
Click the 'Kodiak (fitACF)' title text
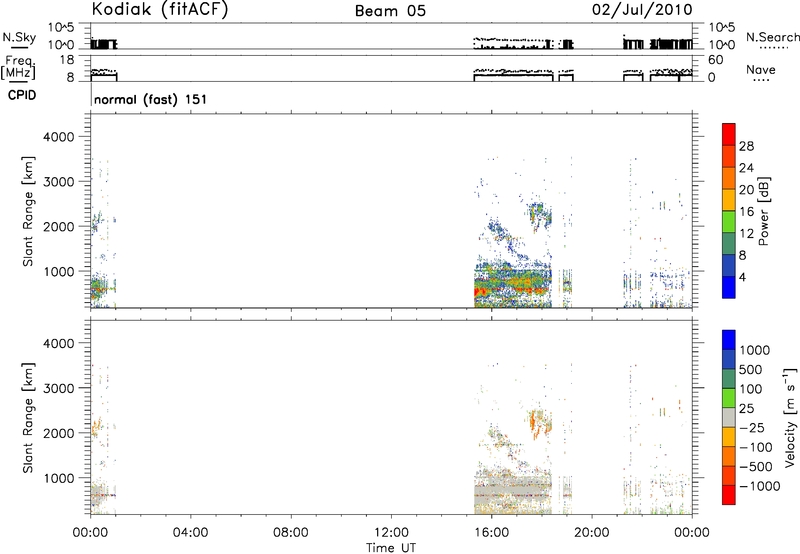[x=160, y=10]
